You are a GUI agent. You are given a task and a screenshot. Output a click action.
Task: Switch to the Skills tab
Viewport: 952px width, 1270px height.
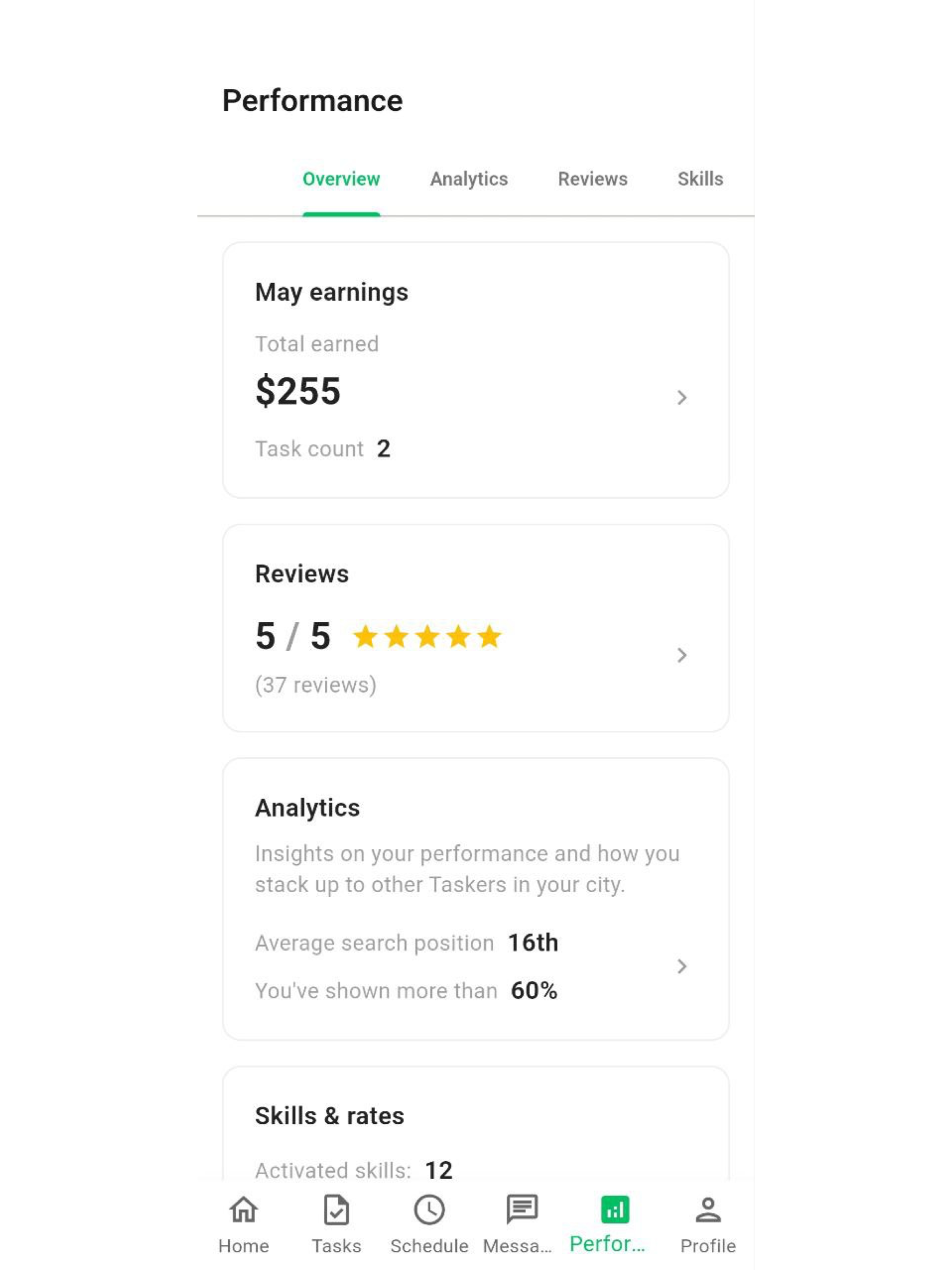[700, 179]
